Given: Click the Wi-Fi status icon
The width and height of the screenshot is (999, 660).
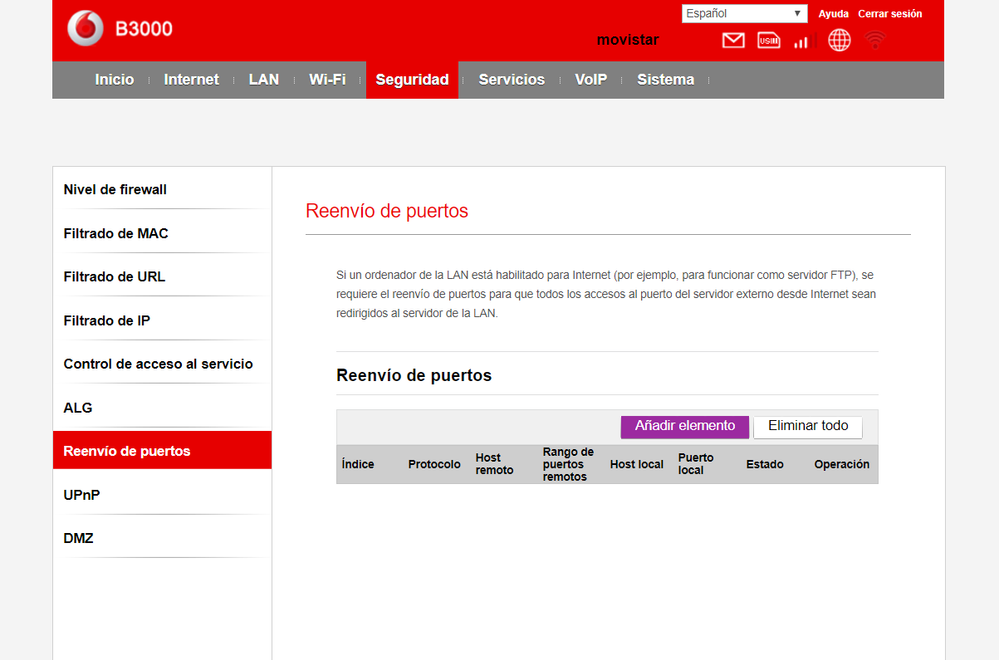Looking at the screenshot, I should click(x=875, y=40).
